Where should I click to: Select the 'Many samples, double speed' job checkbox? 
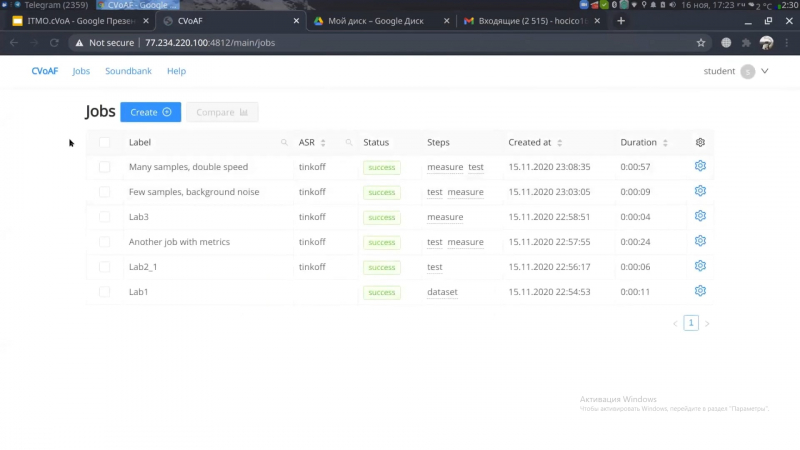105,167
